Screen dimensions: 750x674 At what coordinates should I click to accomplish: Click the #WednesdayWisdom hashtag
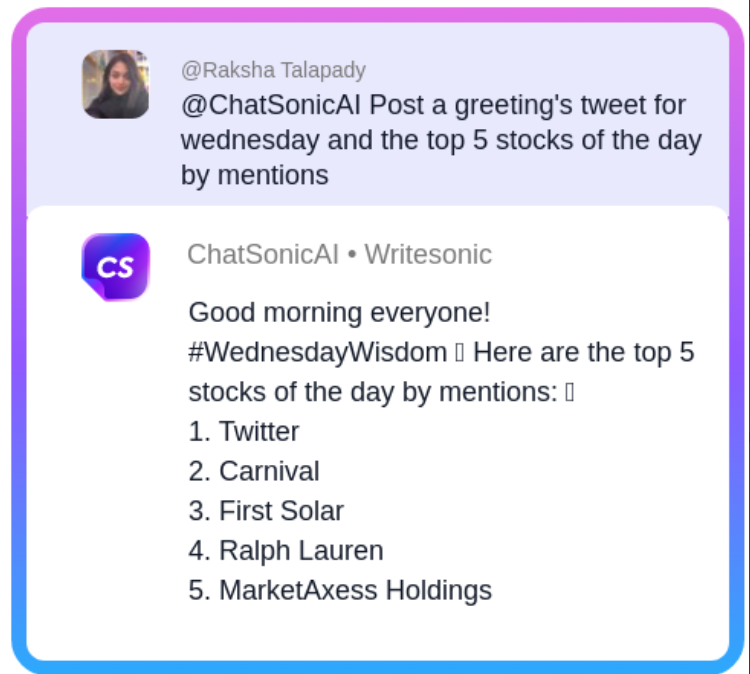[317, 352]
